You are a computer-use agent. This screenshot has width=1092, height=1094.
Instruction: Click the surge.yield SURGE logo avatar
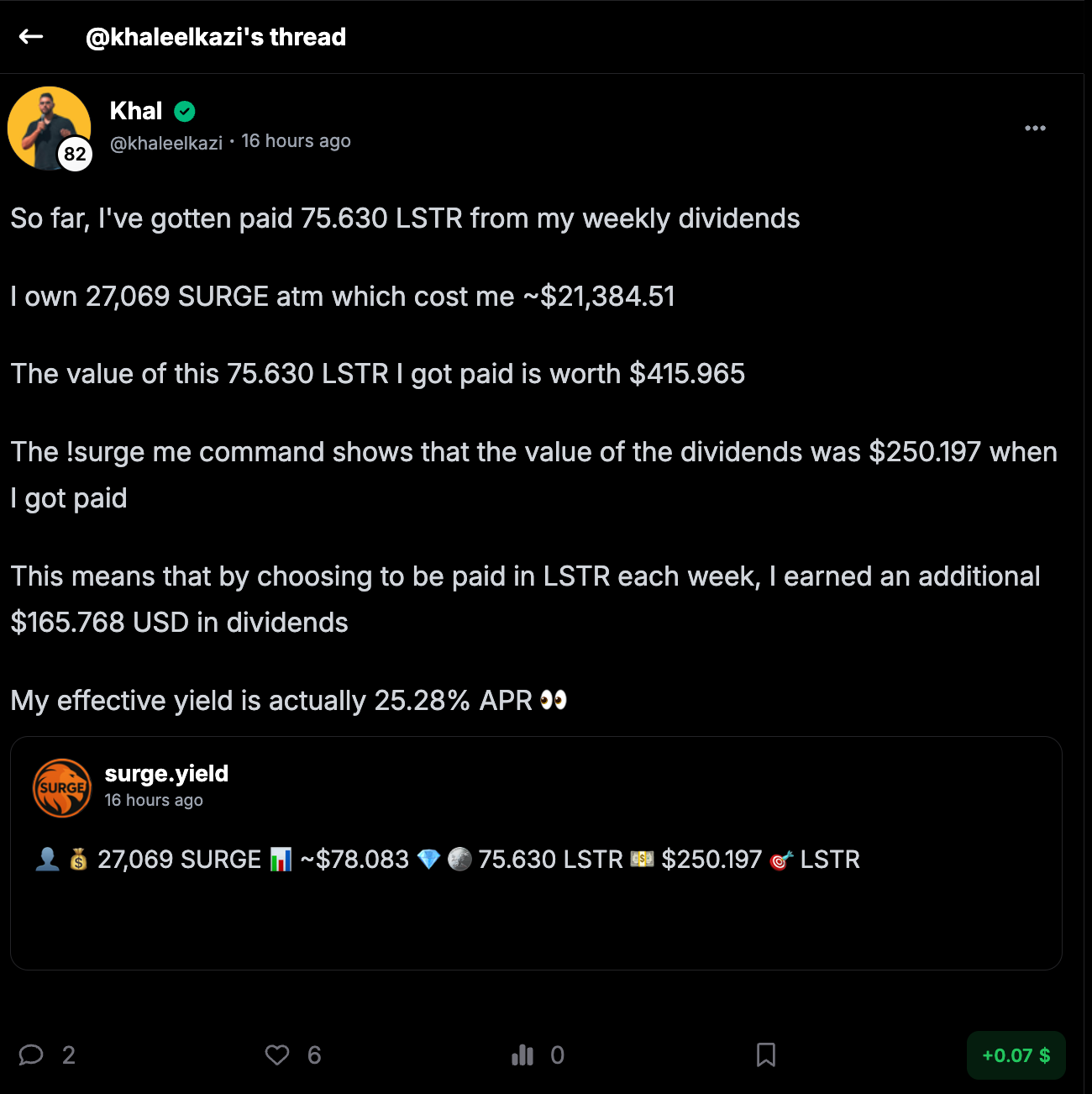tap(62, 788)
